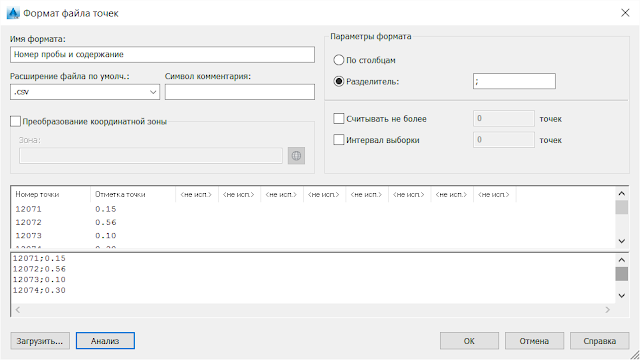Click the dialog resize grip corner

[635, 355]
